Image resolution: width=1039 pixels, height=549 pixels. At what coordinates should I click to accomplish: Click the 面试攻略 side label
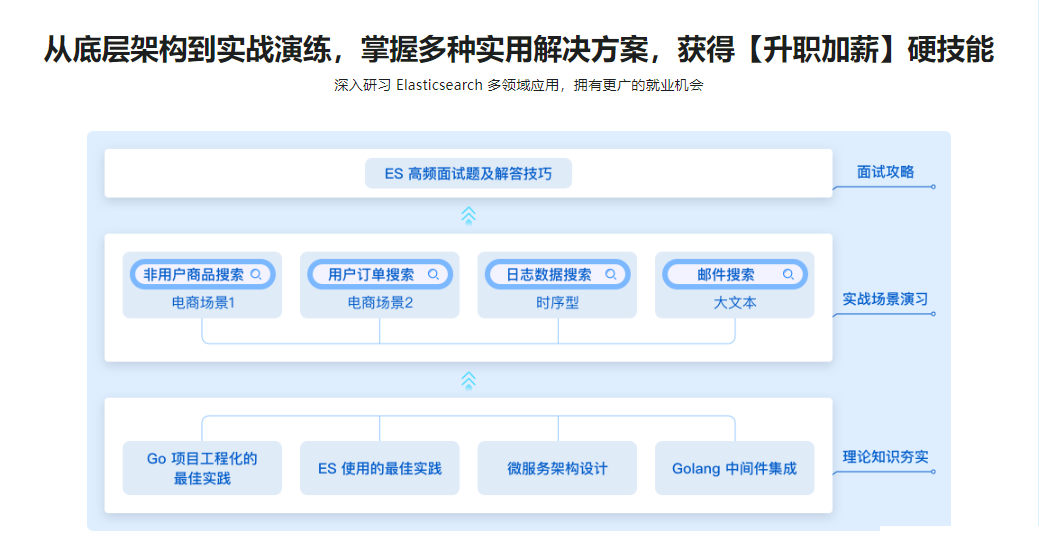tap(885, 172)
